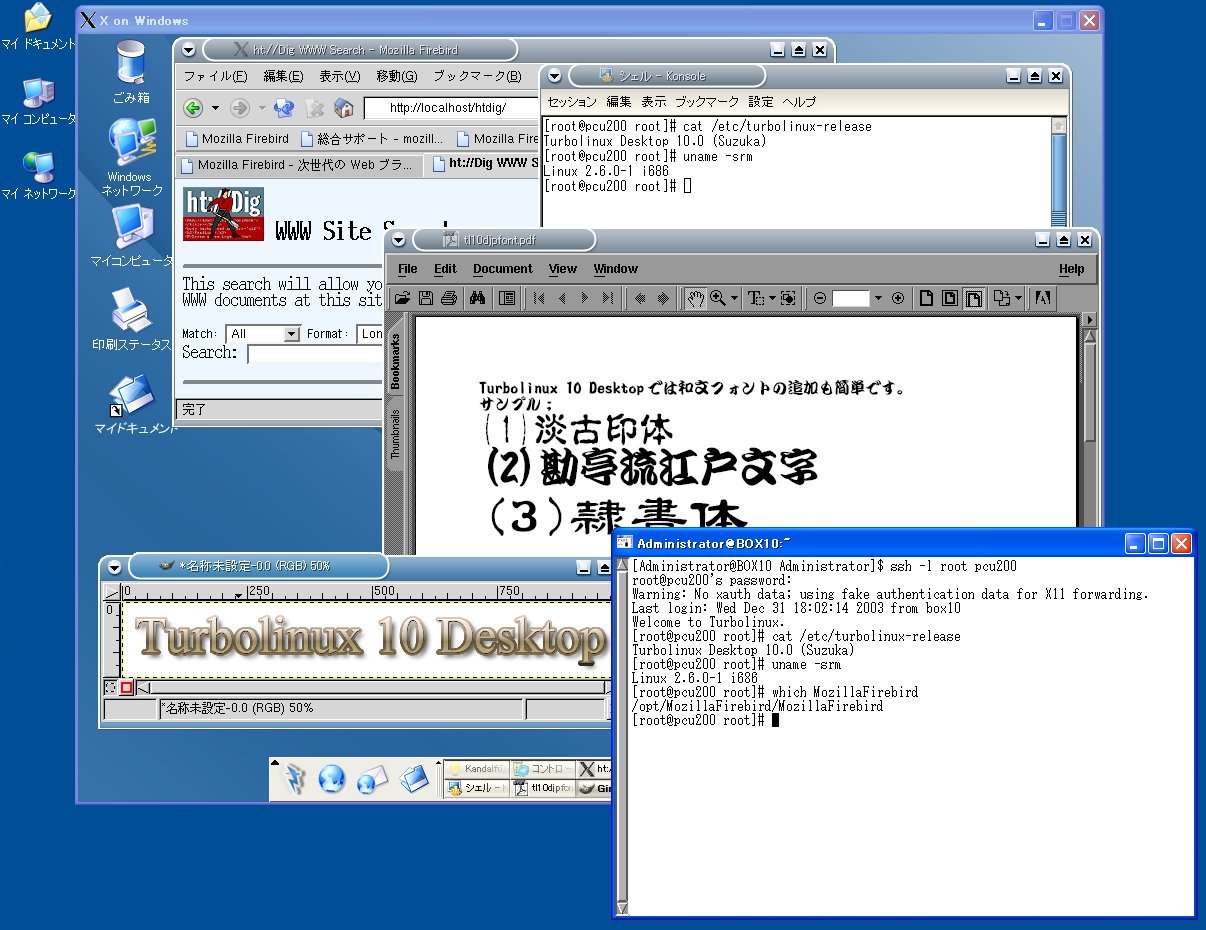Open the Thumbnails side tab in PDF viewer
The width and height of the screenshot is (1206, 930).
tap(395, 433)
